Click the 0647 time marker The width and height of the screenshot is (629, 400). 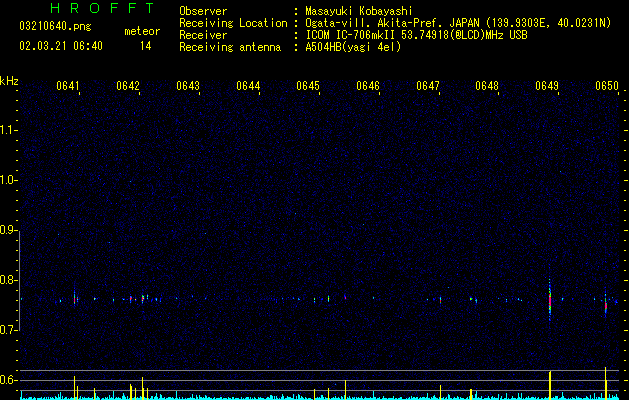pos(428,86)
